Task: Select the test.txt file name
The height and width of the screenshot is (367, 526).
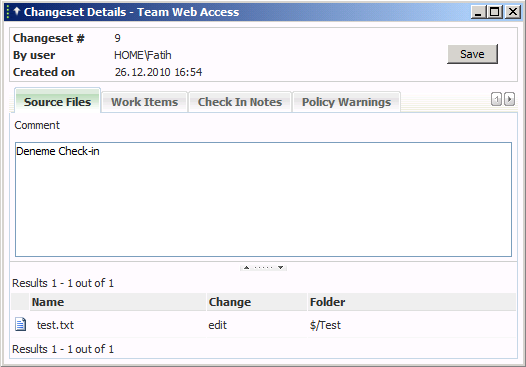Action: 55,325
